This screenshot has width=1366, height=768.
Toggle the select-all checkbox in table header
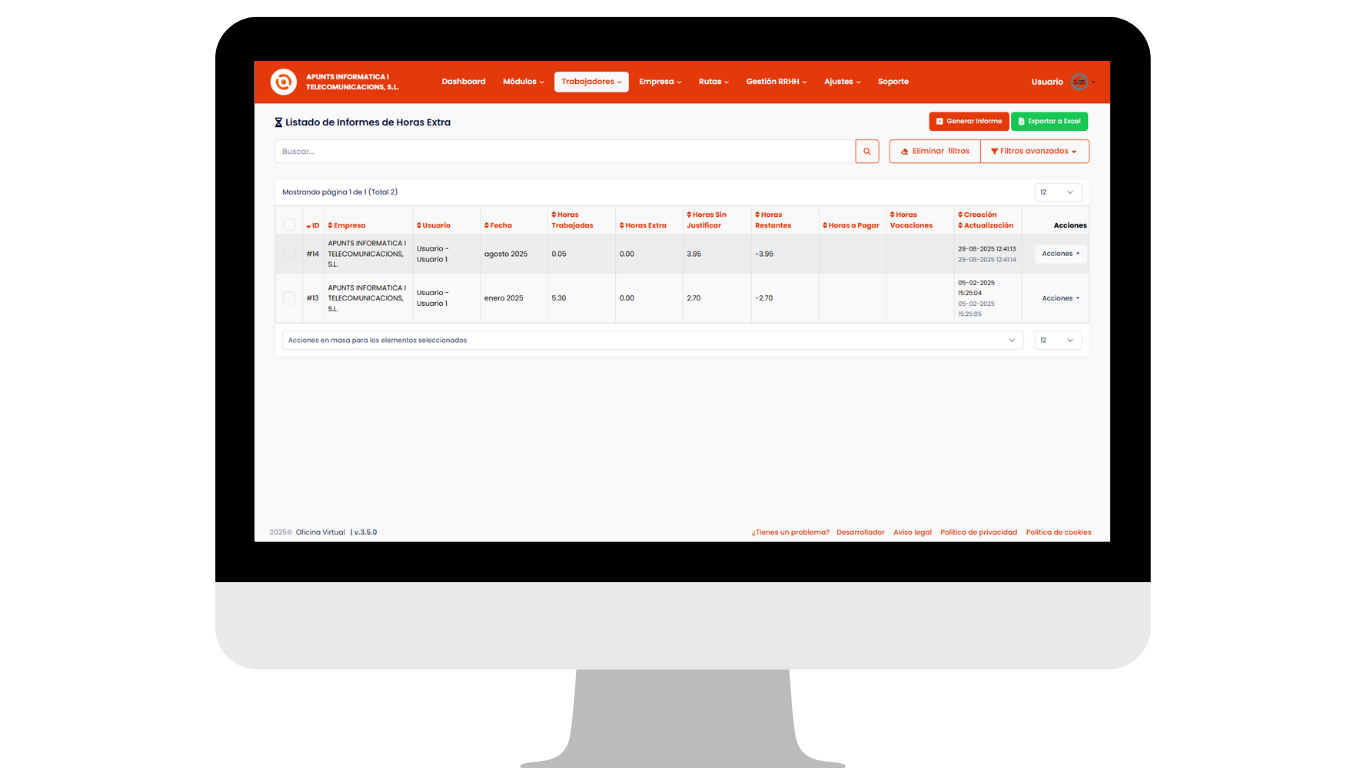pos(289,225)
